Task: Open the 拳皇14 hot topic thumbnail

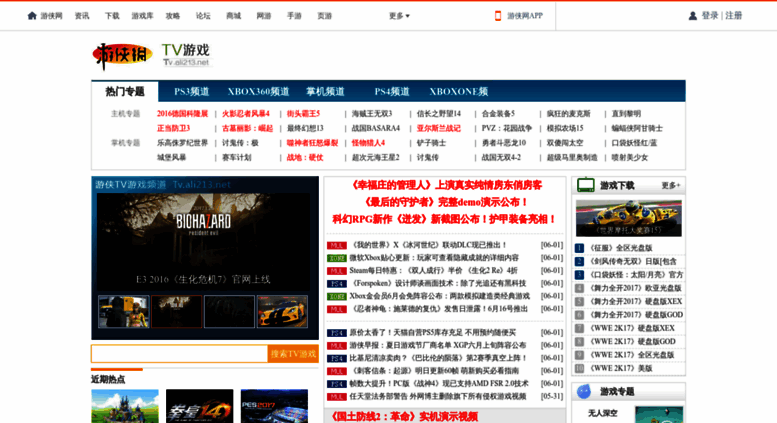Action: tap(199, 406)
